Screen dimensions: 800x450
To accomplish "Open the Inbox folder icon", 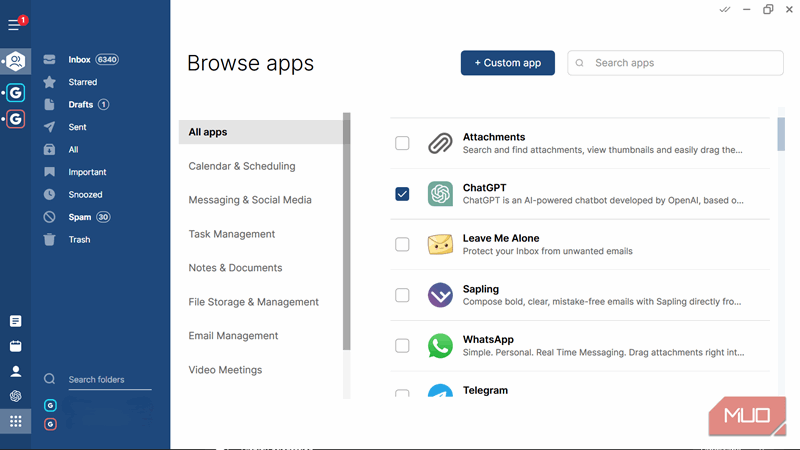I will 49,60.
